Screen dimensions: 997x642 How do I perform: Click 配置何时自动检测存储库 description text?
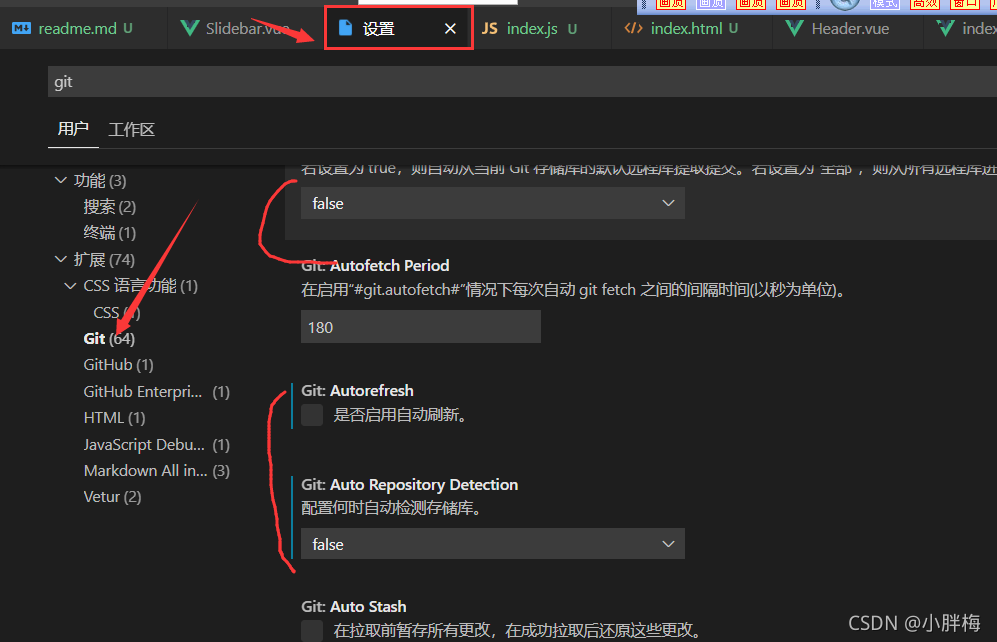[391, 508]
